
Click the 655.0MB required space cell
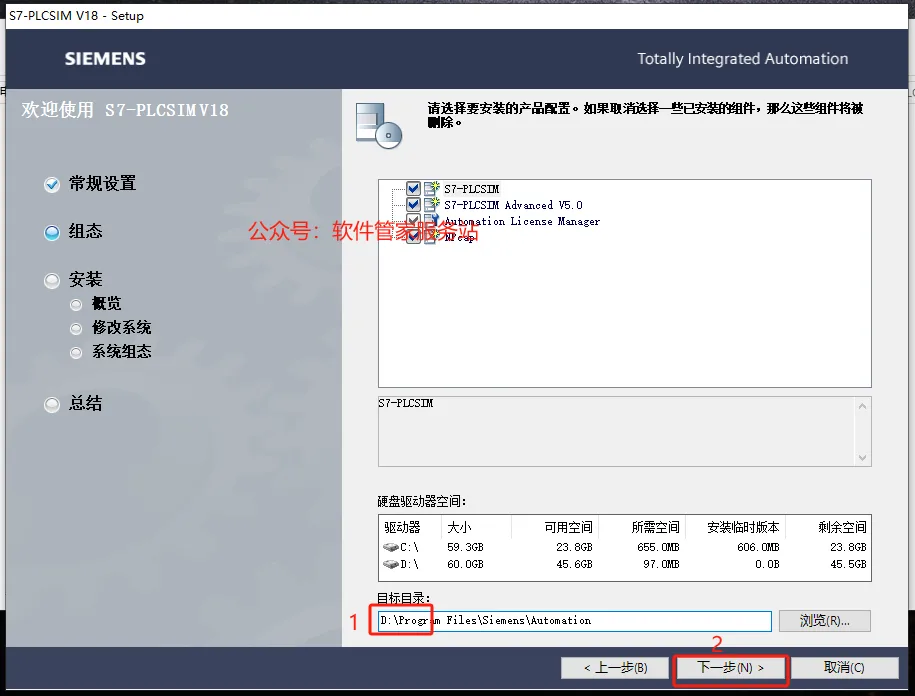pos(658,547)
